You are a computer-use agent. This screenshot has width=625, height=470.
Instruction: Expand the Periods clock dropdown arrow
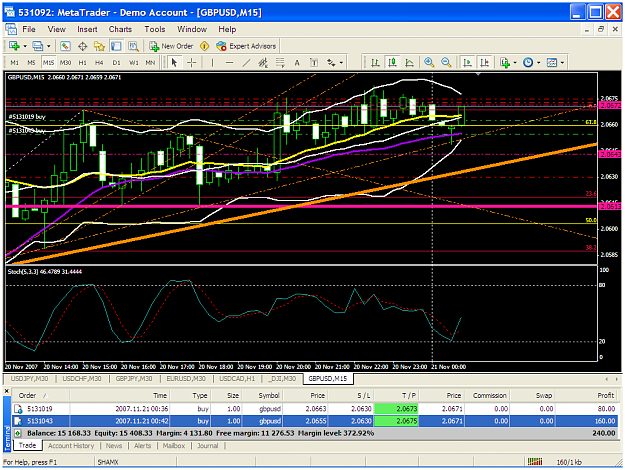pyautogui.click(x=539, y=63)
